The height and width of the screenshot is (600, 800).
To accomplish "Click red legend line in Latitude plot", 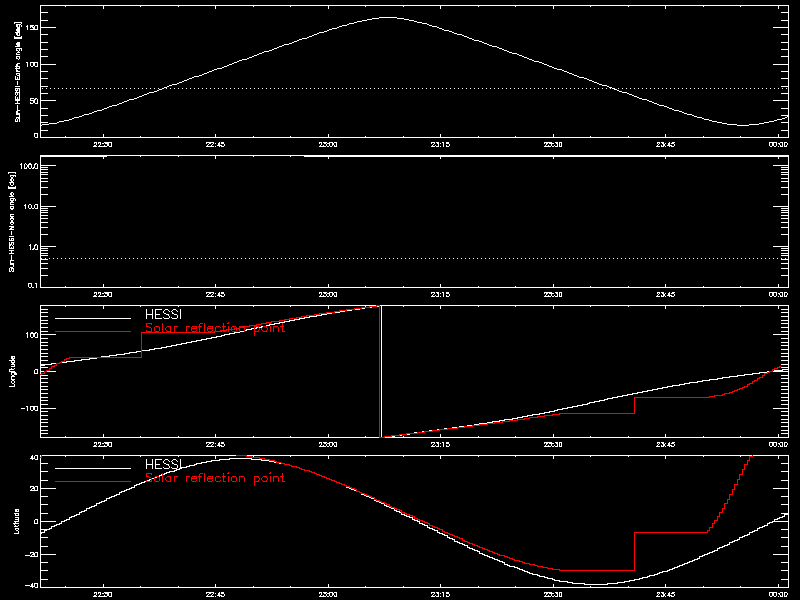I will tap(93, 482).
